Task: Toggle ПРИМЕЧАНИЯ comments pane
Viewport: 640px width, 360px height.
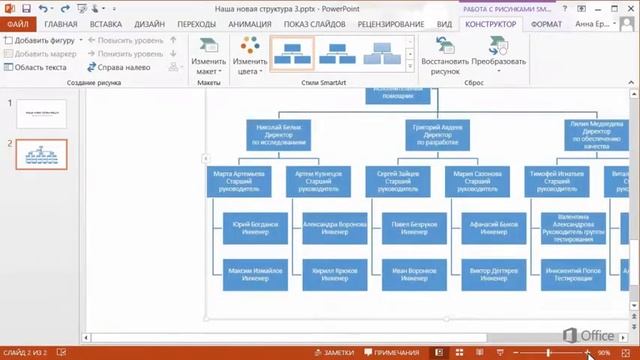Action: click(391, 353)
